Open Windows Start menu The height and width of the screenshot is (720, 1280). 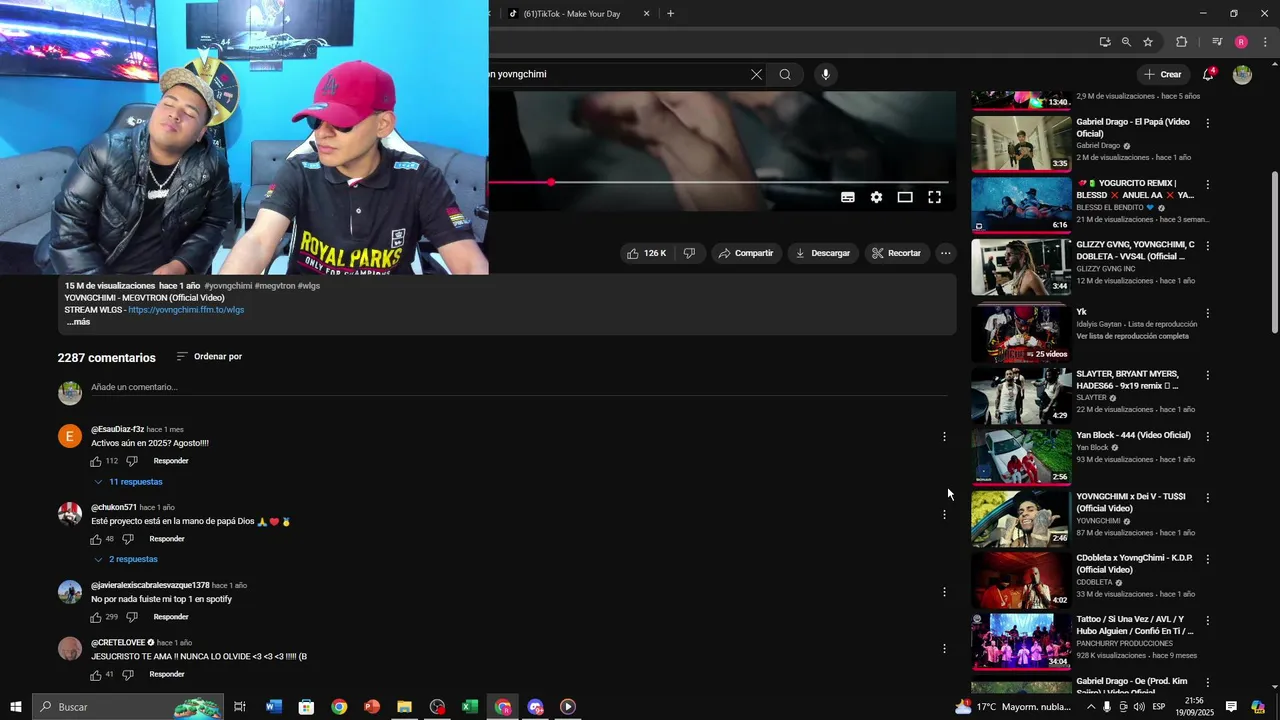click(15, 707)
